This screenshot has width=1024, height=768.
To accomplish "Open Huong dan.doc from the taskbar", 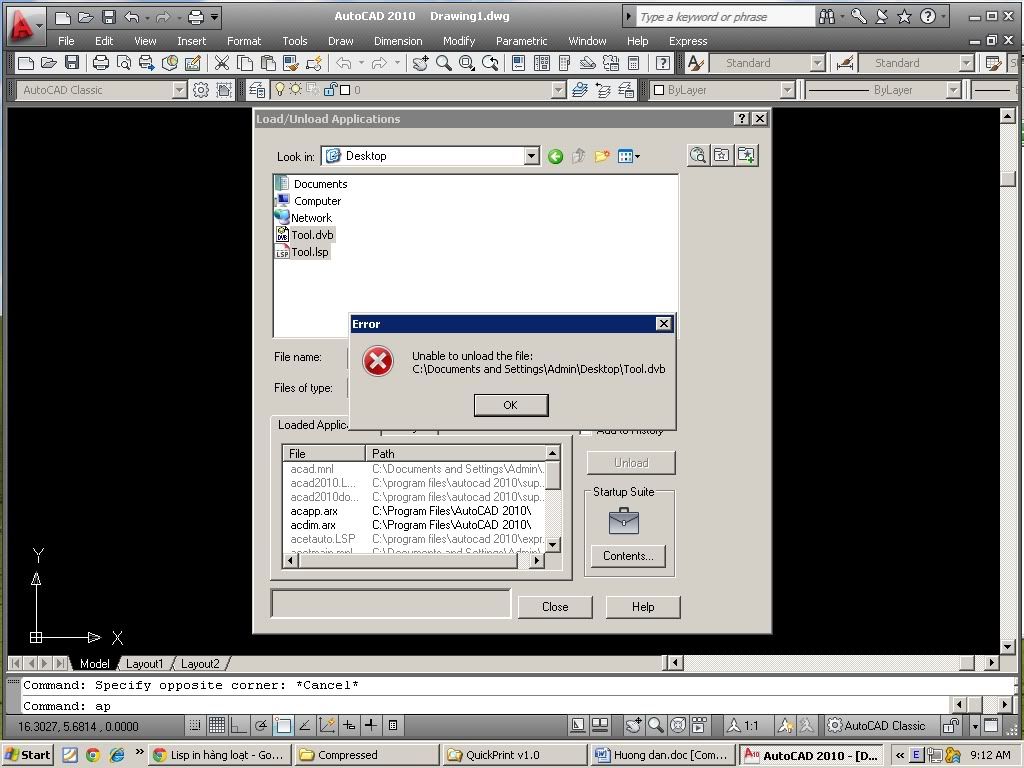I will click(x=664, y=755).
